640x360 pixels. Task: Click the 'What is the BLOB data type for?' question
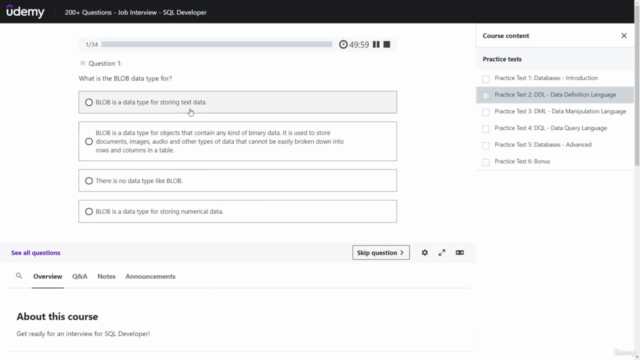point(125,78)
